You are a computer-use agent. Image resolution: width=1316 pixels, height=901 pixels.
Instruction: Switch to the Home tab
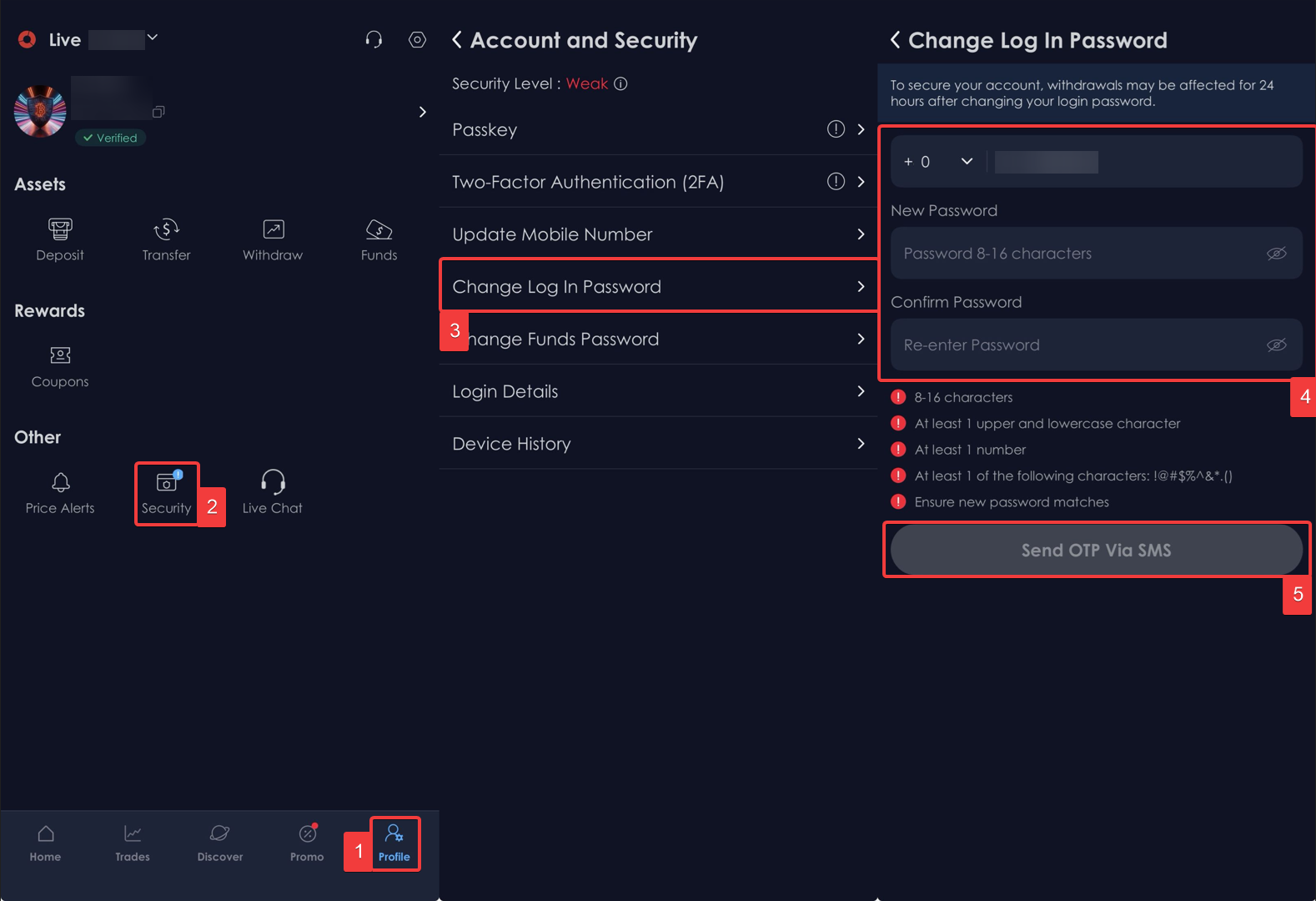point(45,843)
